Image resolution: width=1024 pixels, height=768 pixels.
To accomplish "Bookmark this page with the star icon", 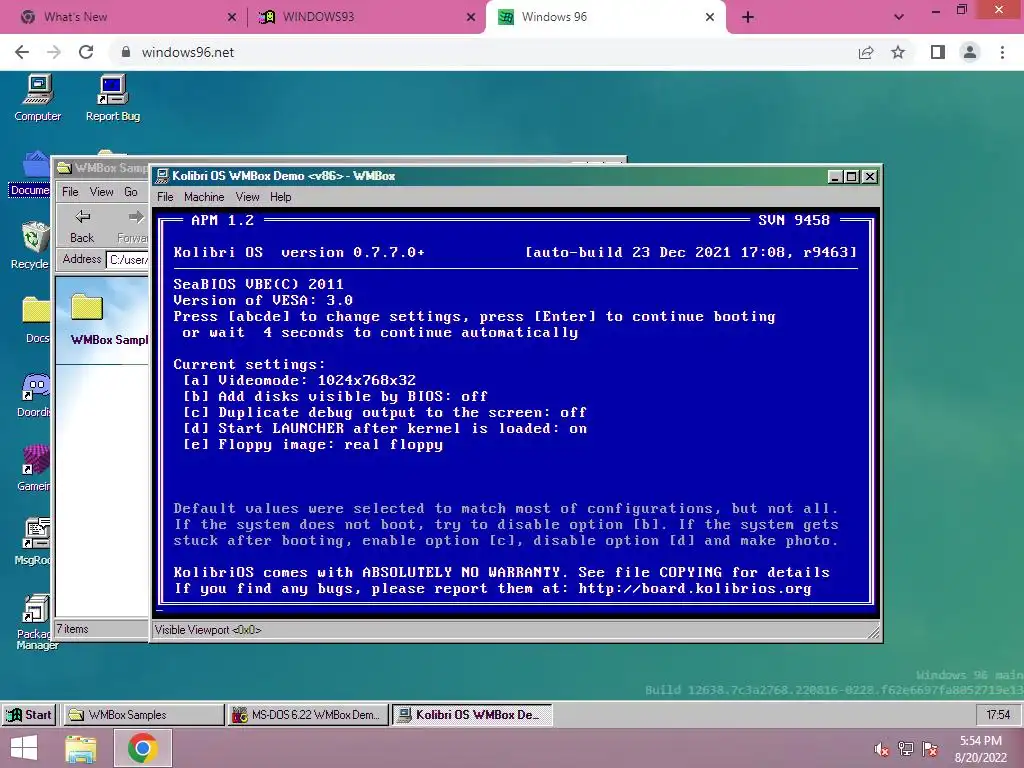I will 898,52.
